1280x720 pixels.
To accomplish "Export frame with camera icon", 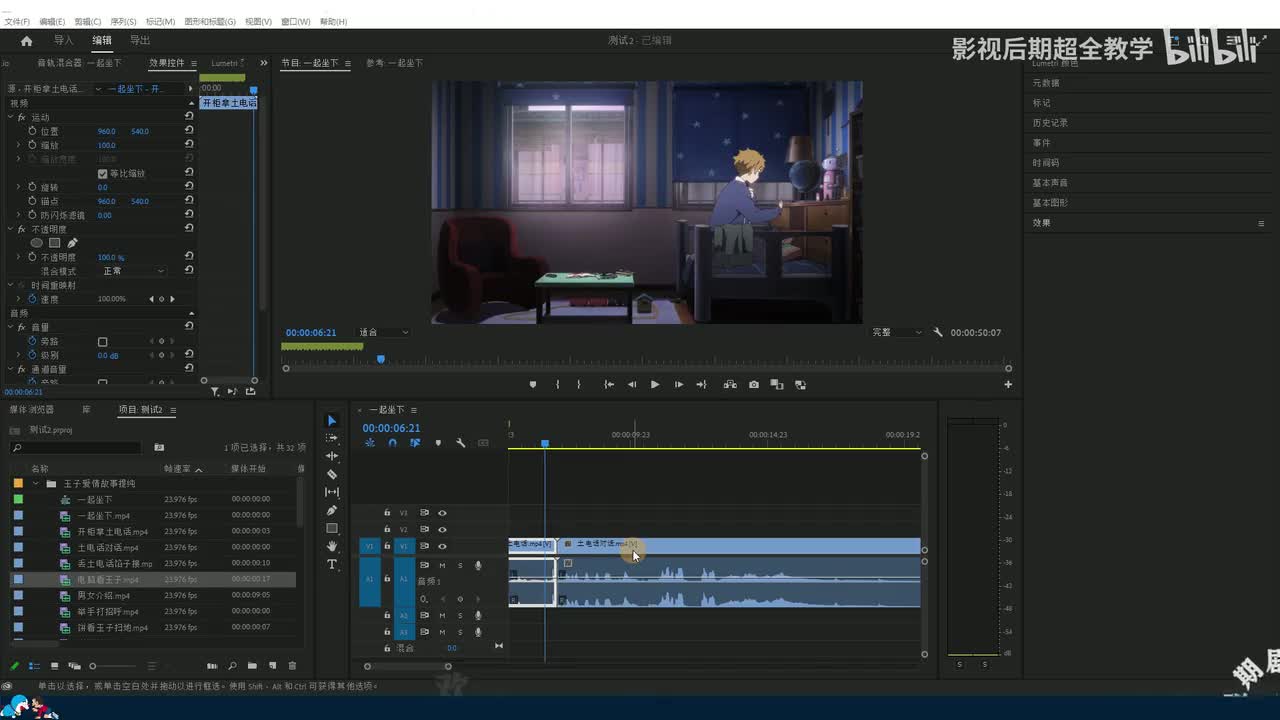I will pyautogui.click(x=753, y=384).
